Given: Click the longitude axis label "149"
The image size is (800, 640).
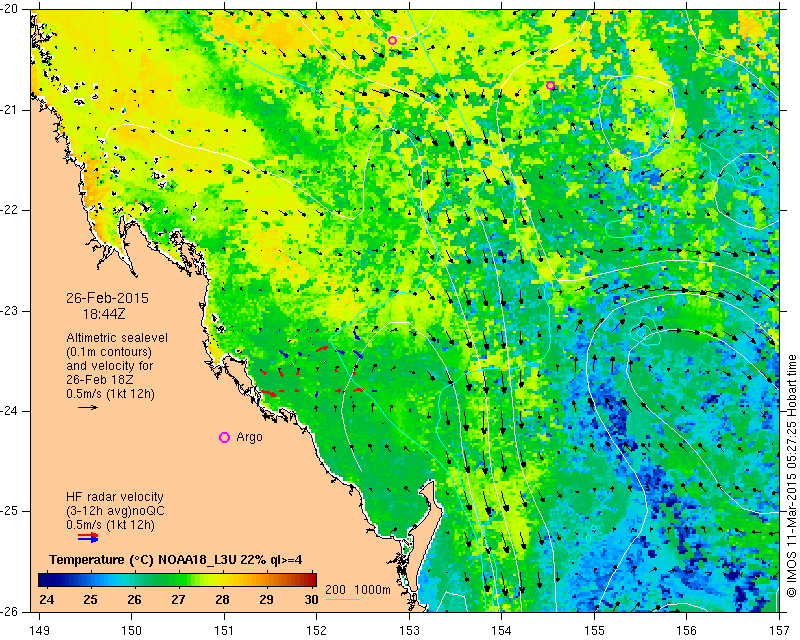Looking at the screenshot, I should (39, 631).
